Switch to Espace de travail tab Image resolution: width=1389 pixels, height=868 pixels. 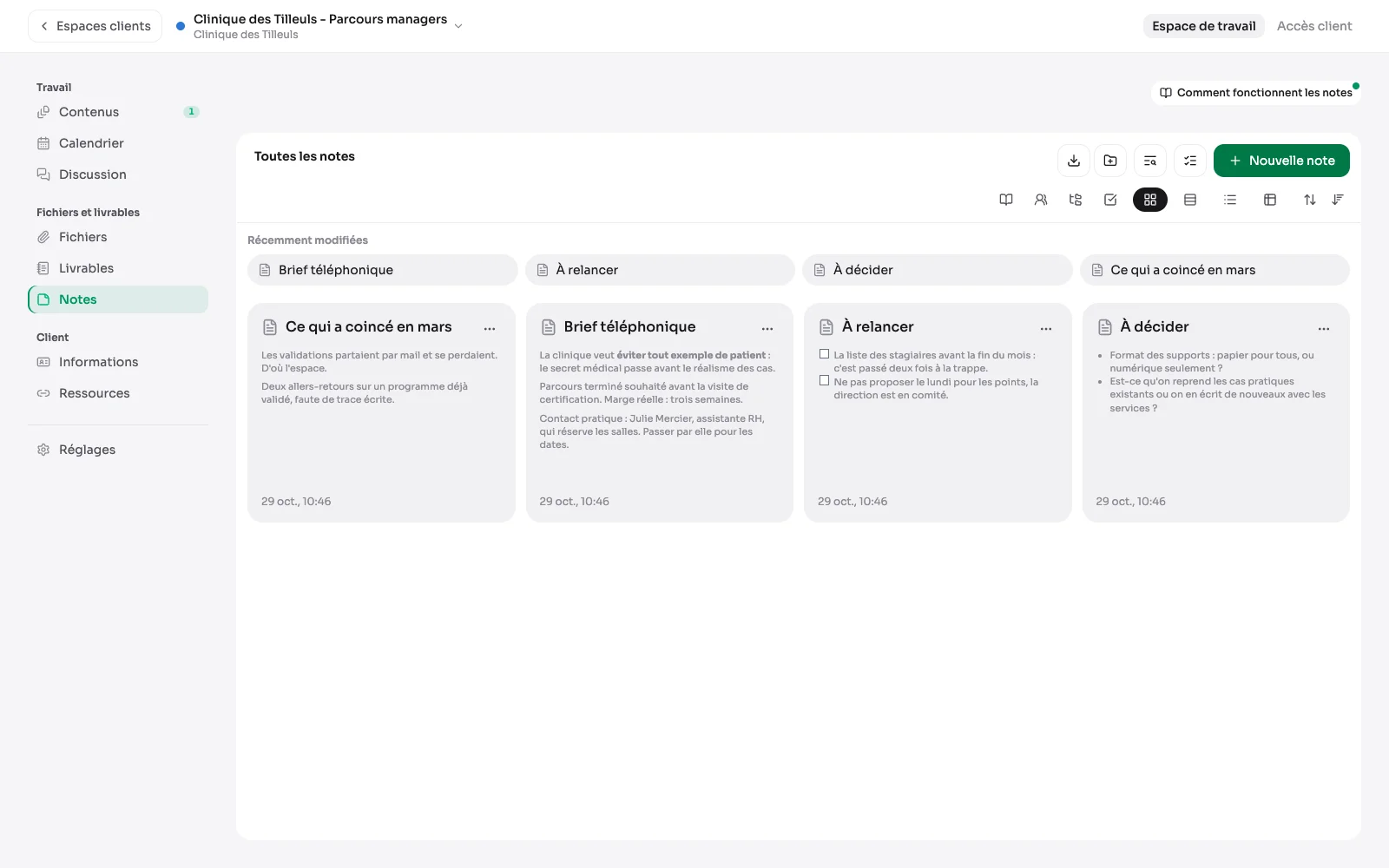click(1203, 26)
